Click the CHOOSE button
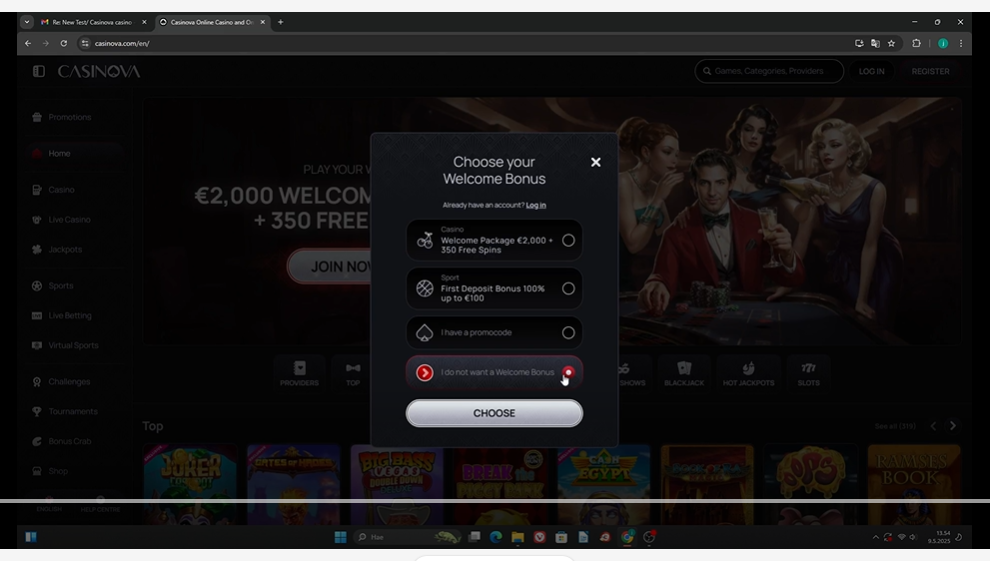 coord(494,413)
